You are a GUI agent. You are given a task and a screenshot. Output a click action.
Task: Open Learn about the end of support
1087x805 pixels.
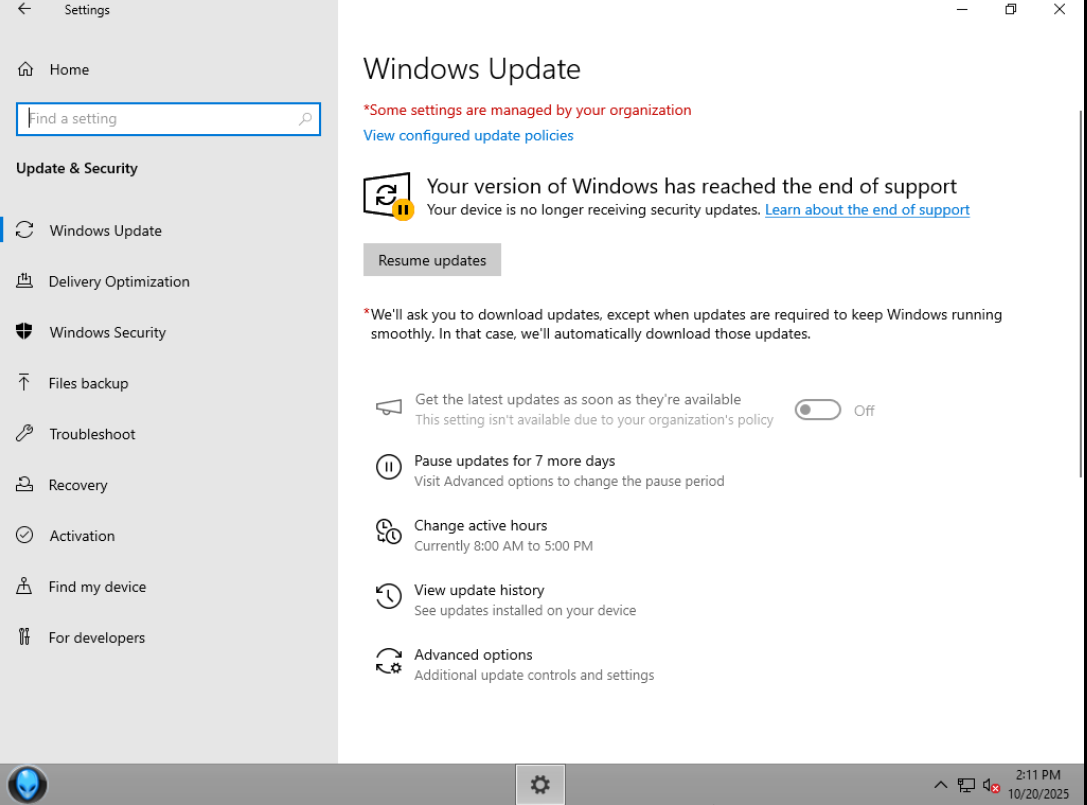coord(867,209)
